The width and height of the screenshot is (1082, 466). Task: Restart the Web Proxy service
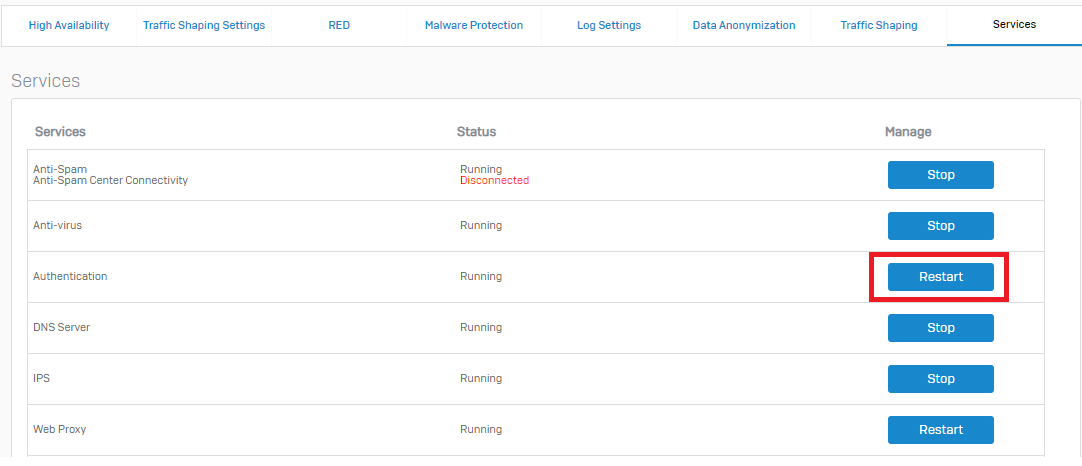click(940, 430)
